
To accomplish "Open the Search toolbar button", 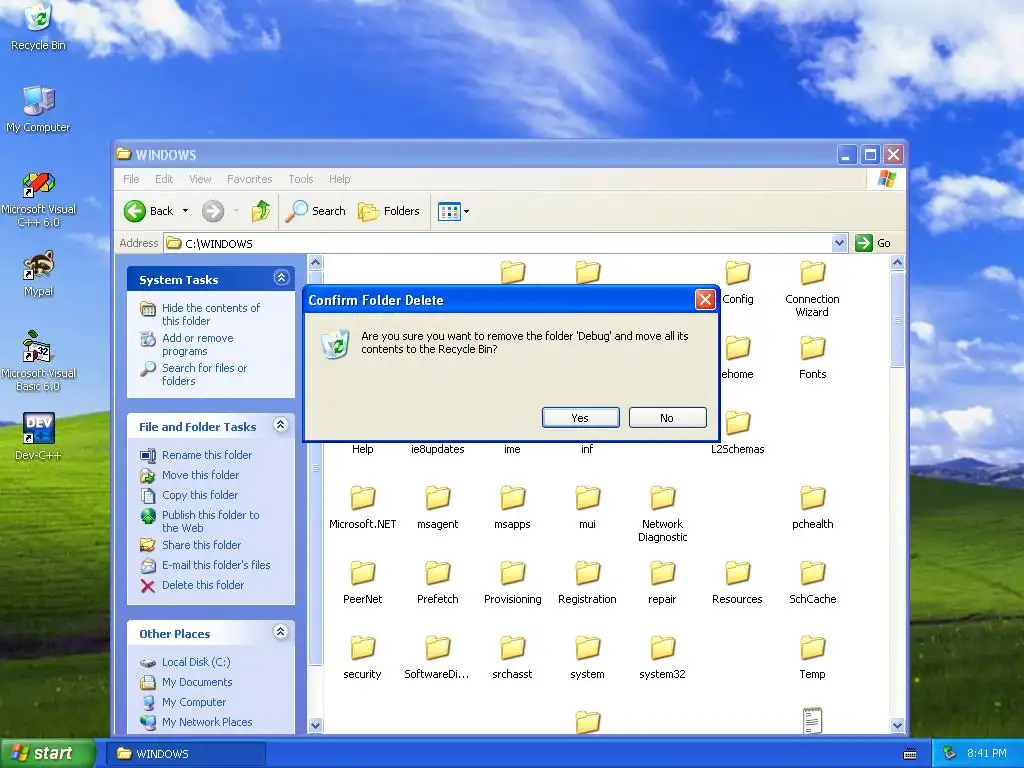I will (316, 211).
